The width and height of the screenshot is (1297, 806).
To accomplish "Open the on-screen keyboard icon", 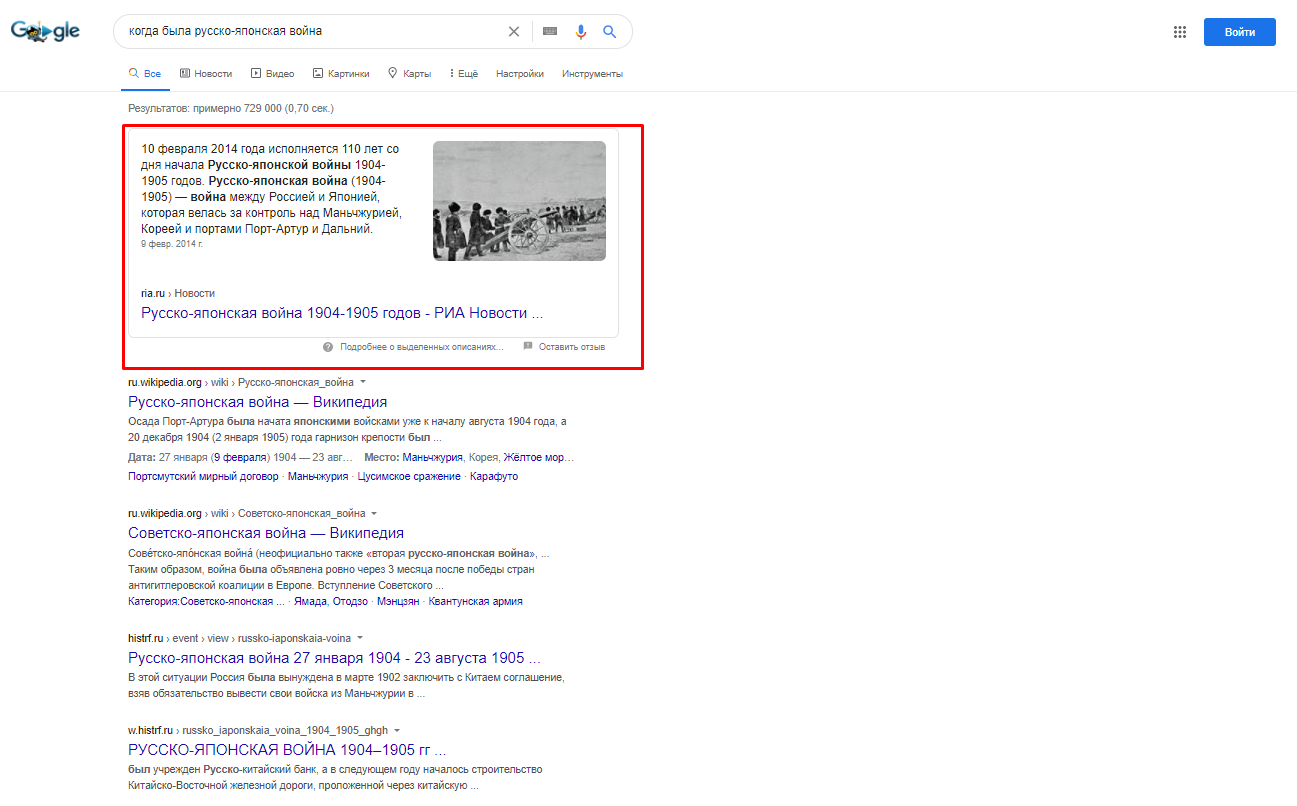I will (x=550, y=32).
